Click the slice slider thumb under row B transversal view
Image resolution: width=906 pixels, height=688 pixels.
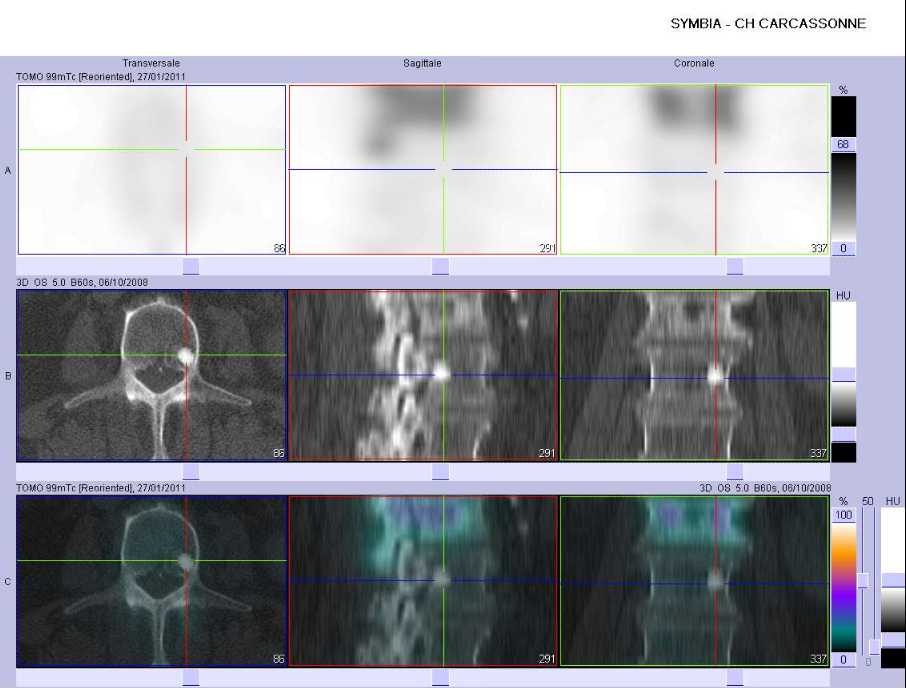(191, 472)
